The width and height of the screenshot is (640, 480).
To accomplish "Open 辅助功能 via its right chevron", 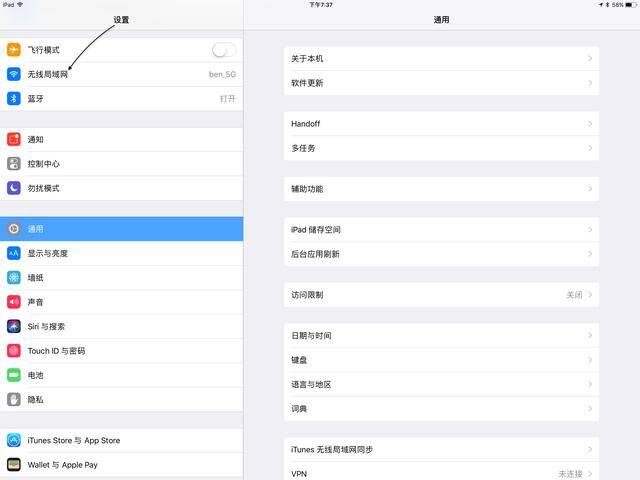I will (x=590, y=189).
